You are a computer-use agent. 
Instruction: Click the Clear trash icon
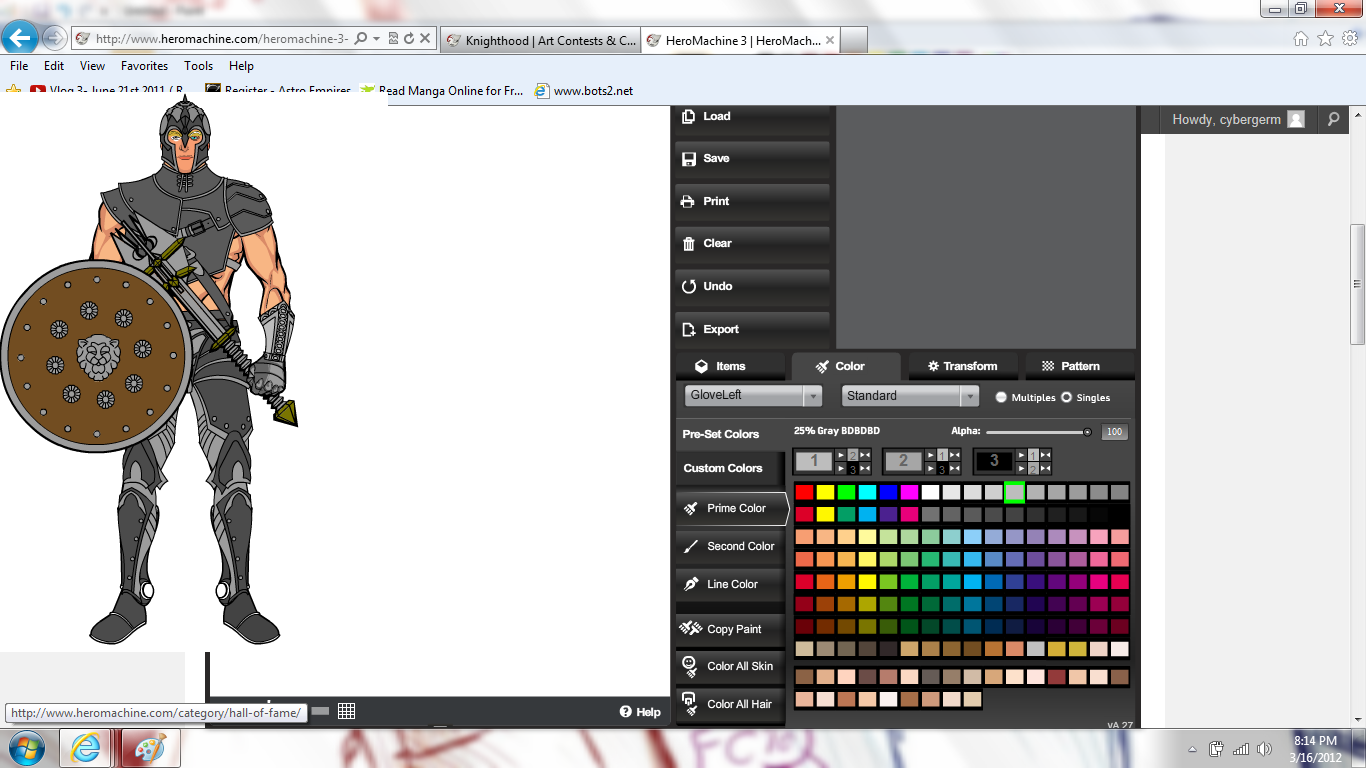click(688, 244)
